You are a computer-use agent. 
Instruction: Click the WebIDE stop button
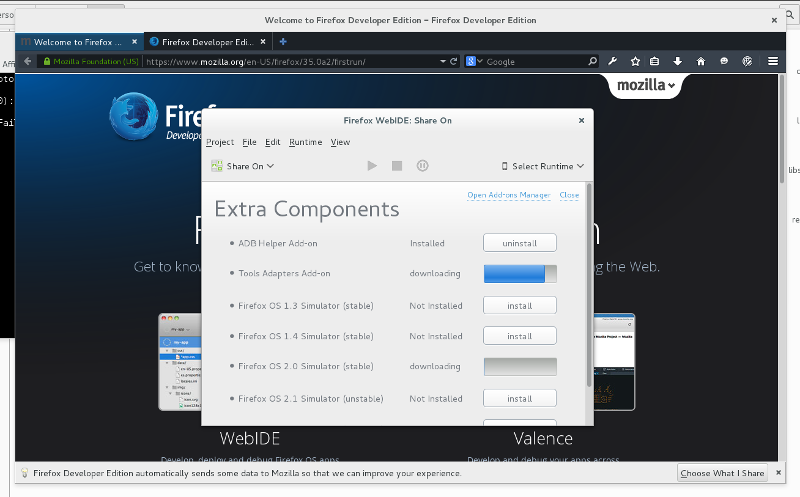[397, 166]
